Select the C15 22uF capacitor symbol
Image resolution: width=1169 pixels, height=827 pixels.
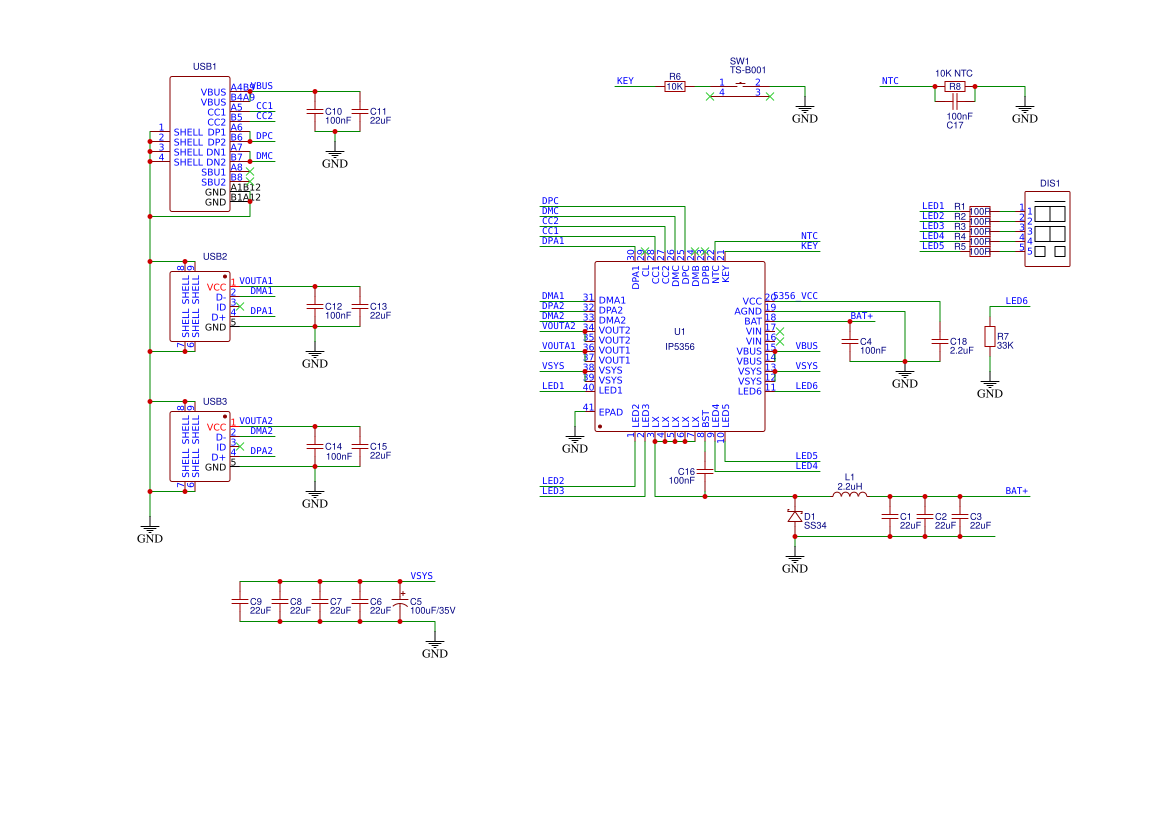pyautogui.click(x=360, y=447)
